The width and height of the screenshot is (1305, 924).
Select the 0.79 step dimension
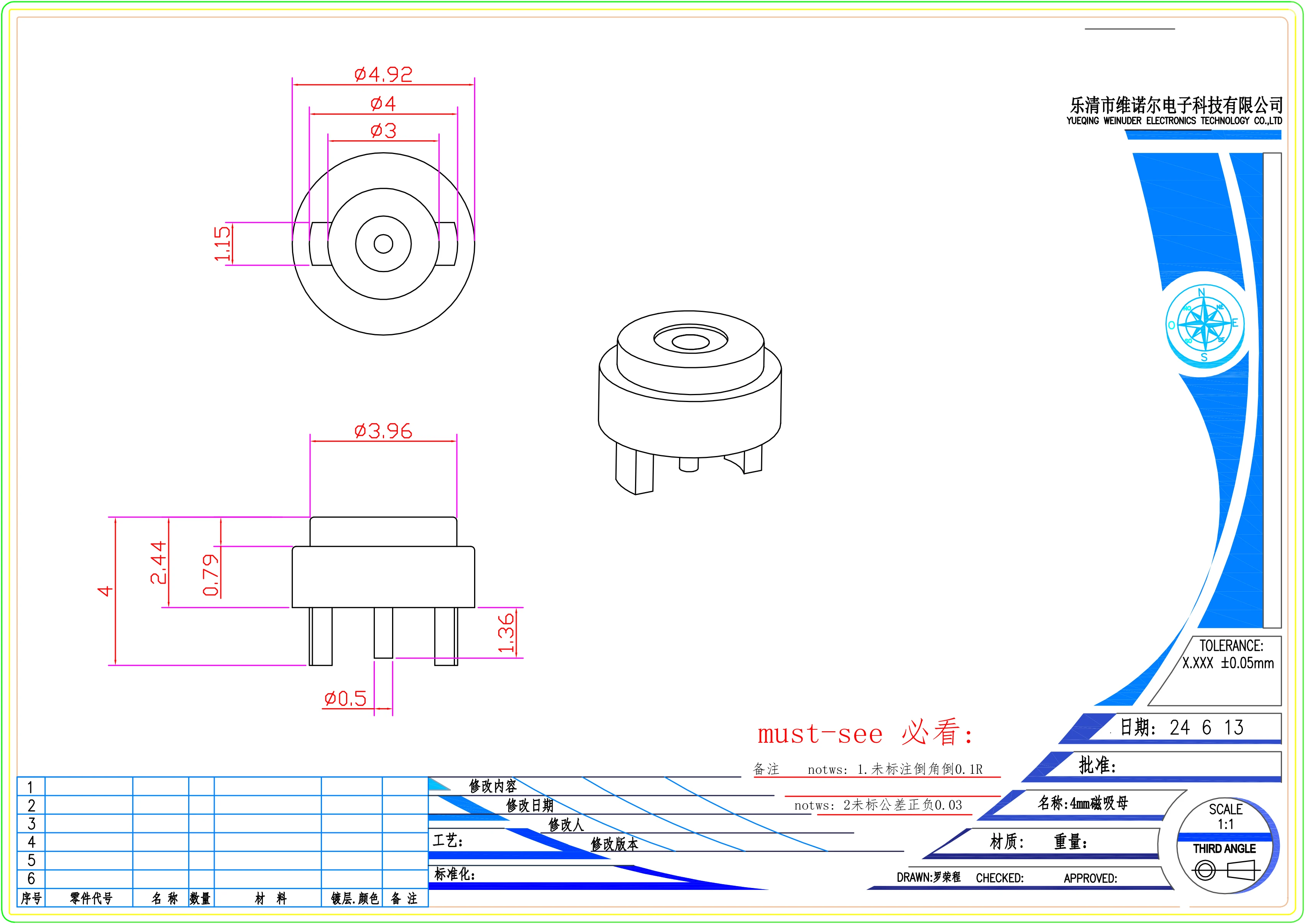(211, 574)
